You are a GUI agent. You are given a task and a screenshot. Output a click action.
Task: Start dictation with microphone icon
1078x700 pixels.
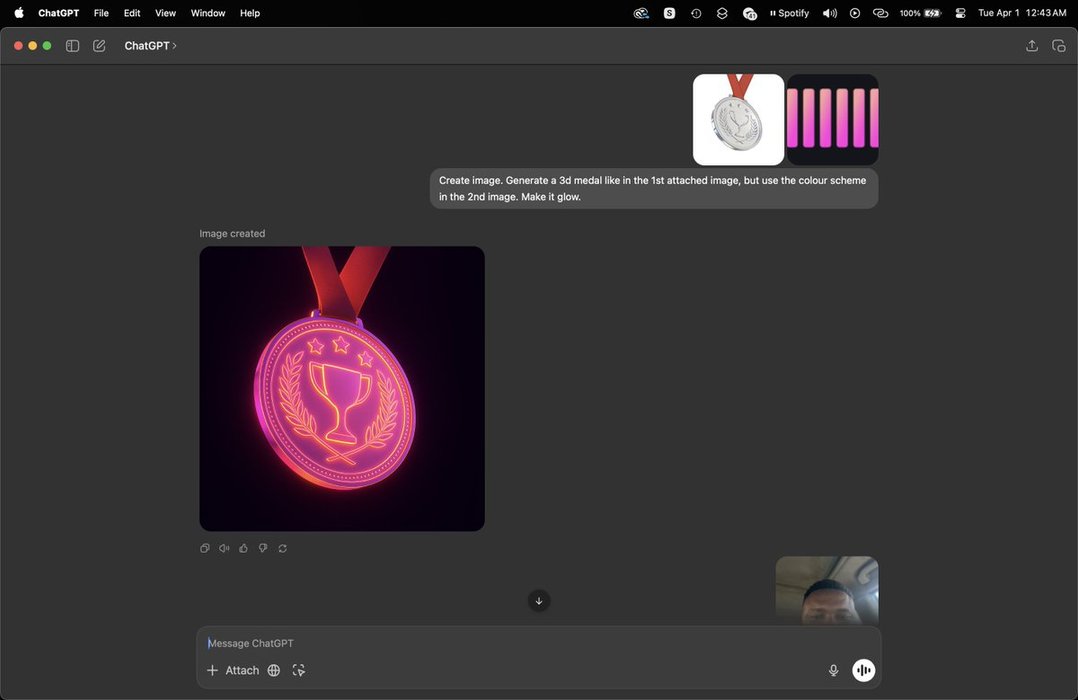tap(833, 670)
